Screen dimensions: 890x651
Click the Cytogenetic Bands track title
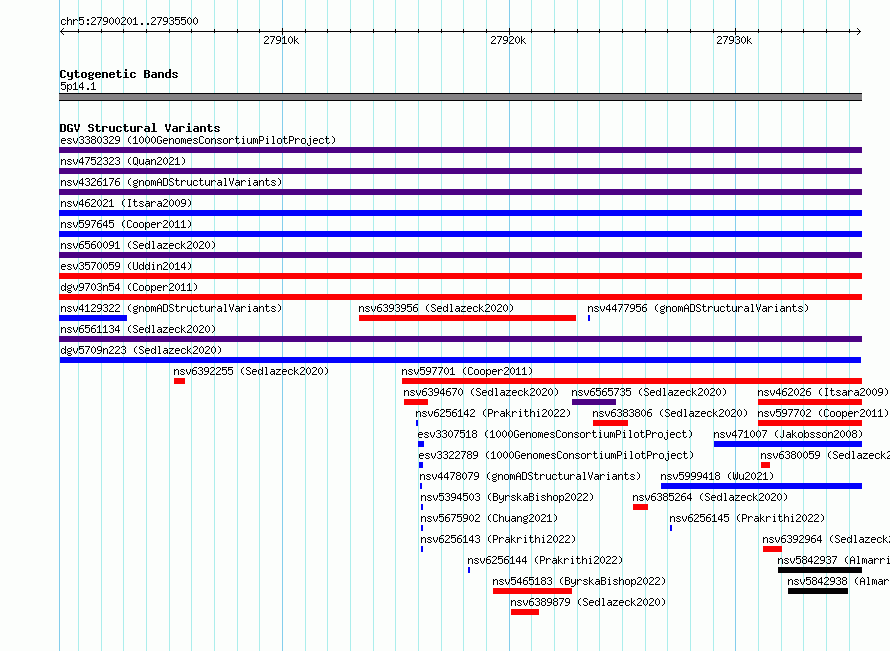119,74
